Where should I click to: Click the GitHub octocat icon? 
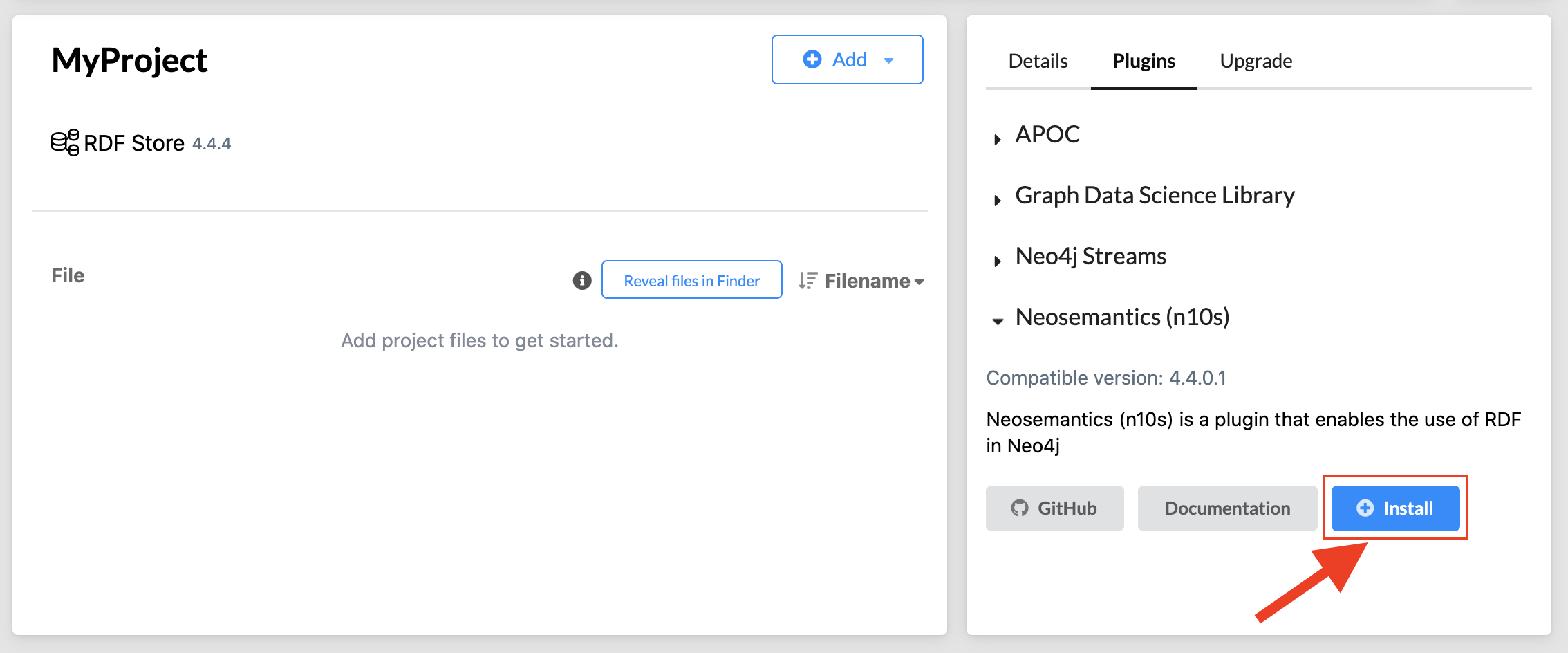[1020, 508]
